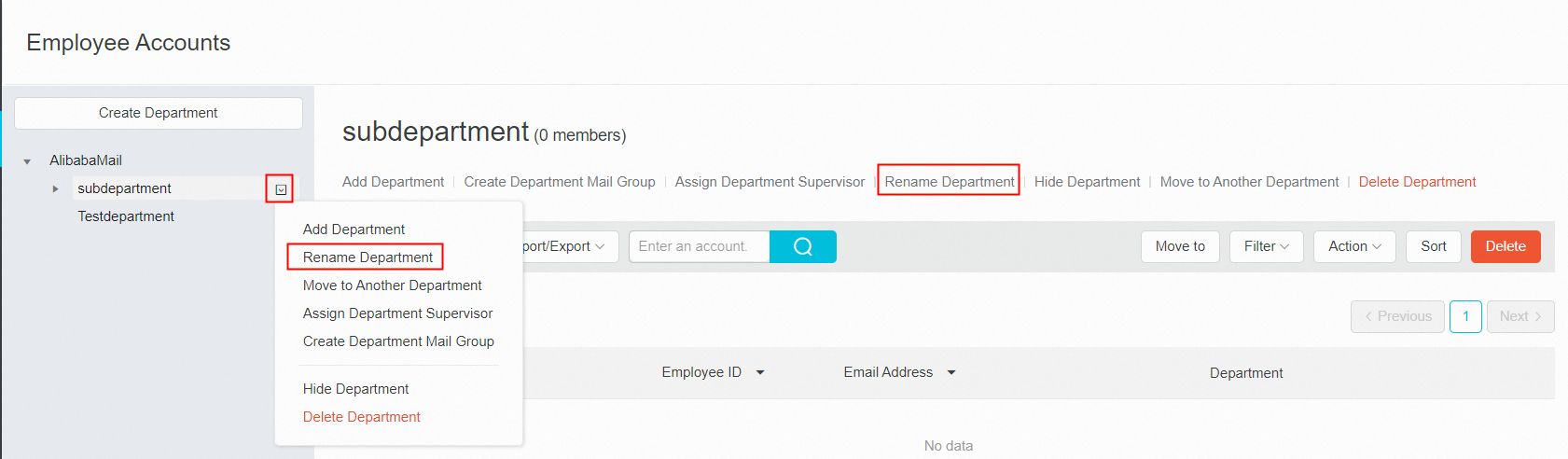Select AlibabaMail in the department tree

tap(86, 160)
